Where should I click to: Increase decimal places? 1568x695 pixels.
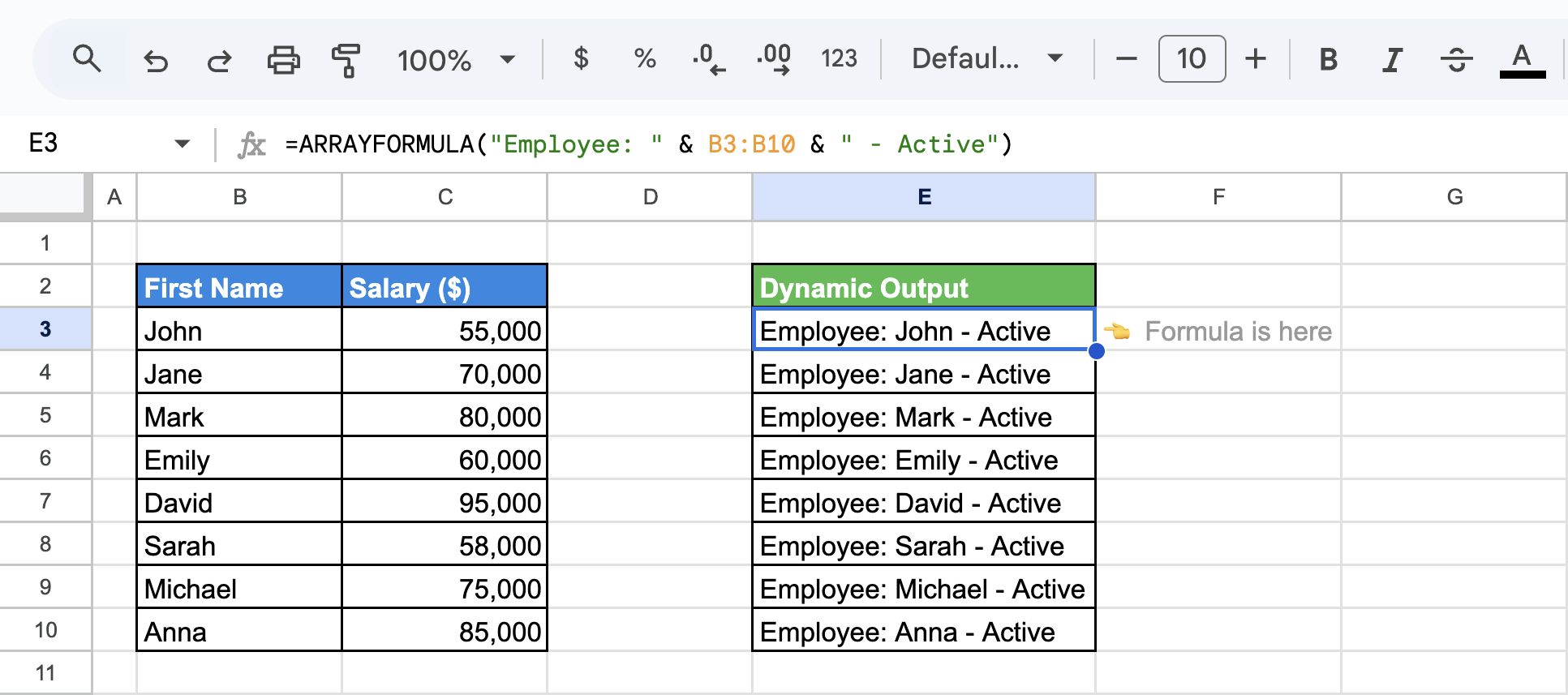[x=774, y=58]
